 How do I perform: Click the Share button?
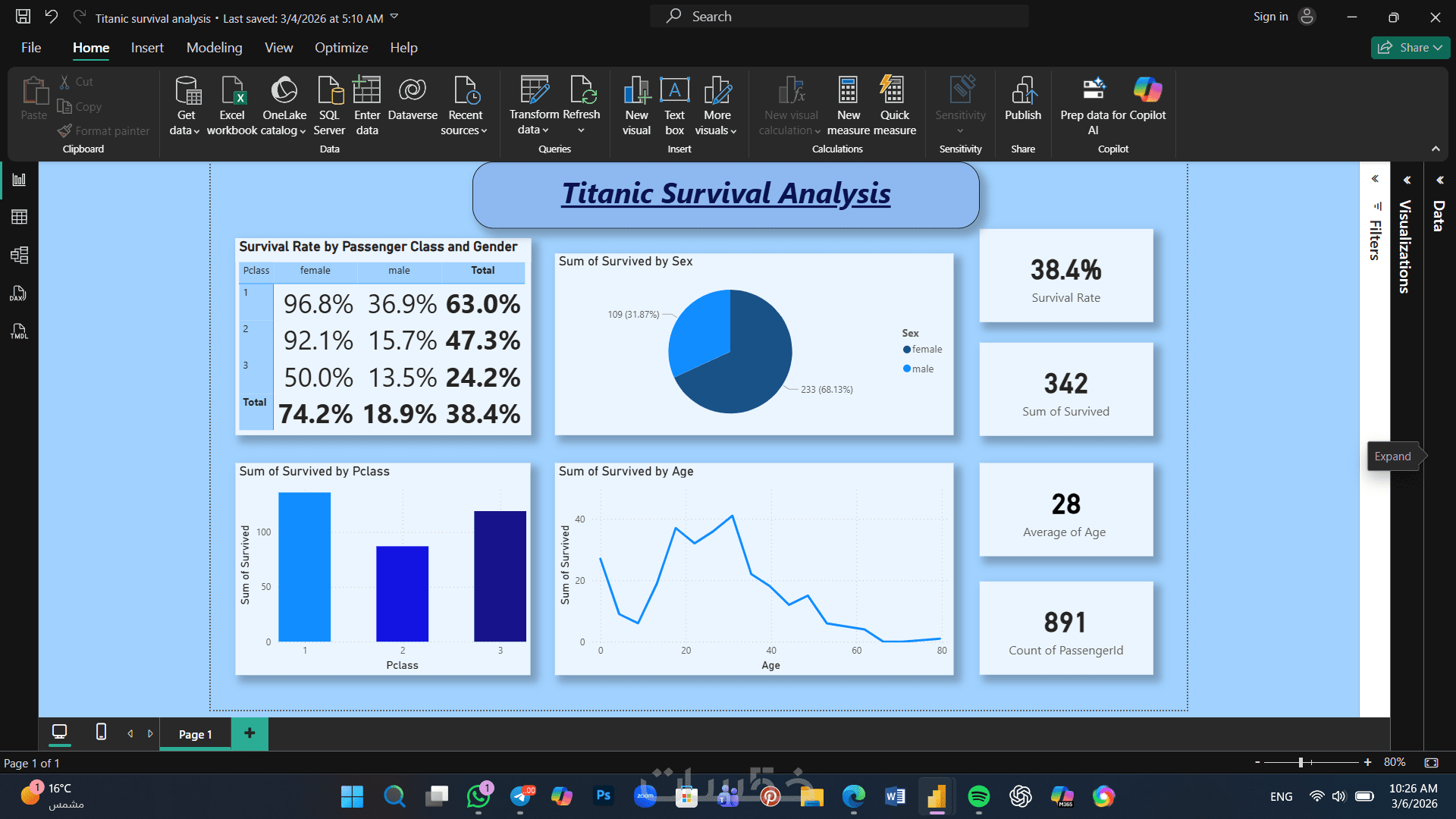pos(1410,48)
